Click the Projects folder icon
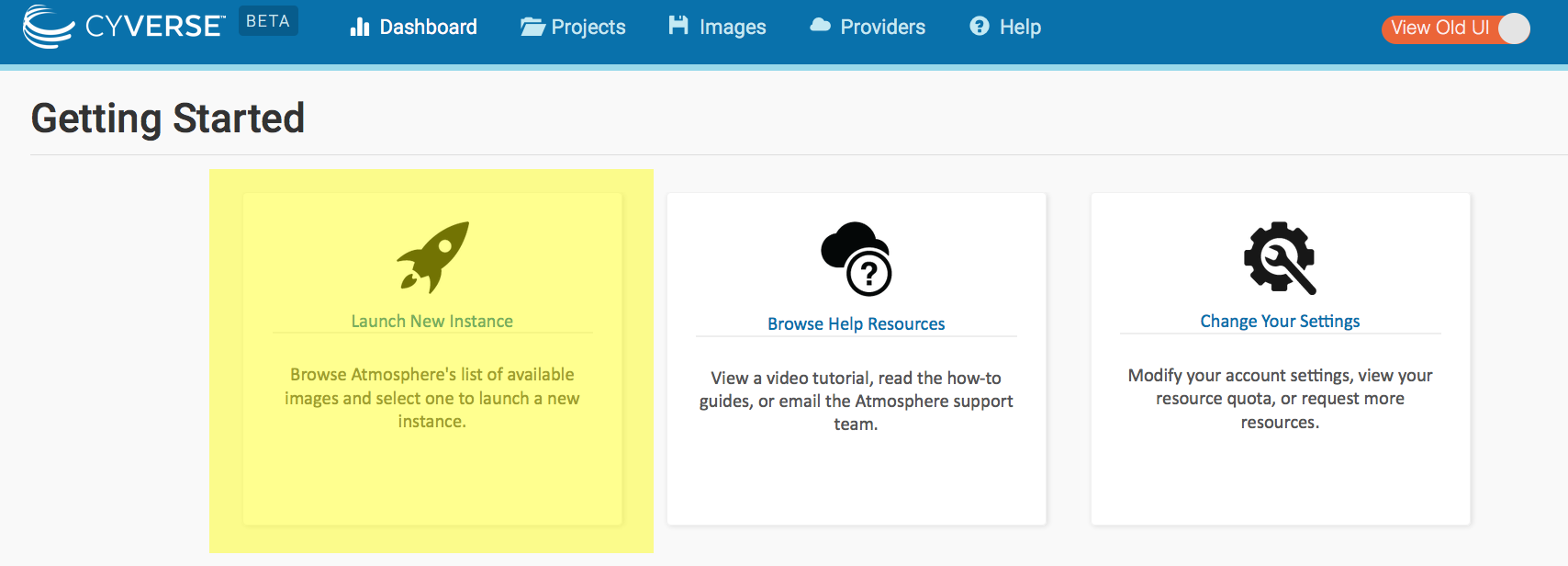The image size is (1568, 566). pyautogui.click(x=532, y=28)
